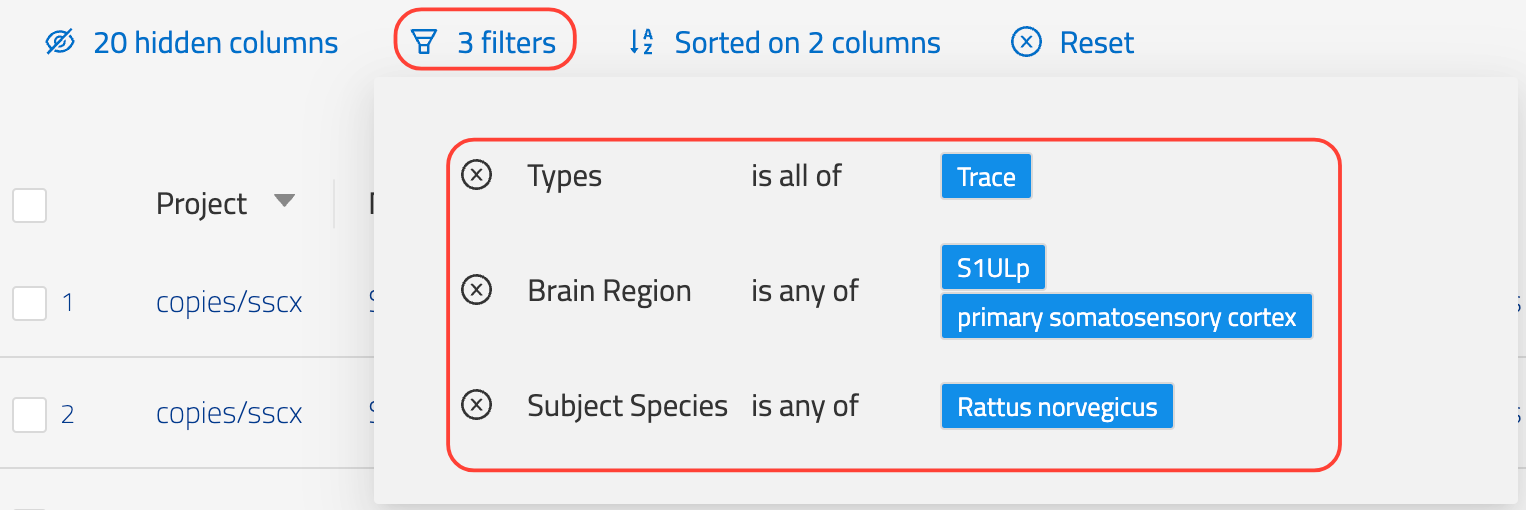Click the crossed-eye hidden columns icon
Screen dimensions: 1526x510
click(x=61, y=43)
